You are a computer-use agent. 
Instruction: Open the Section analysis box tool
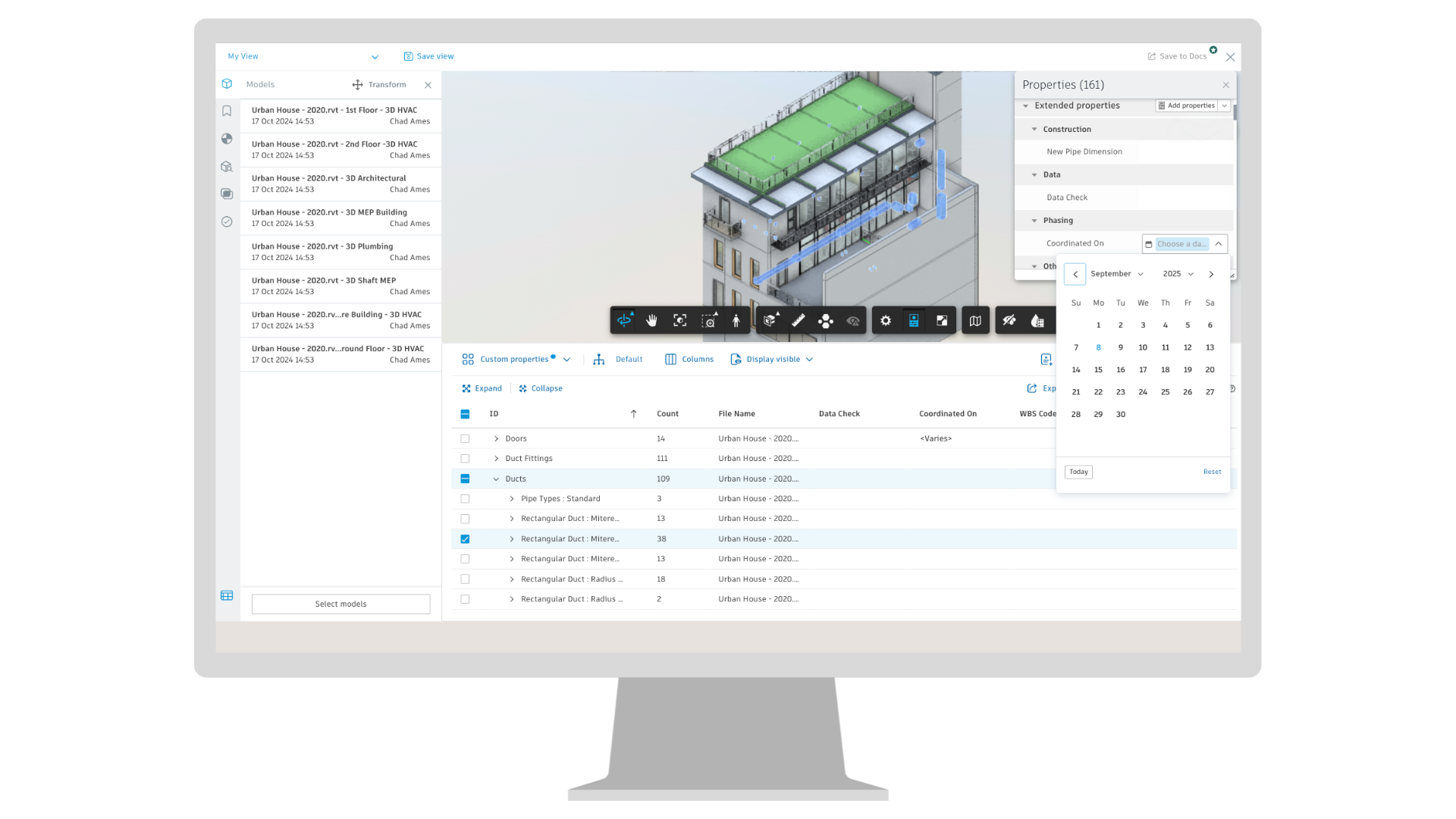click(x=770, y=321)
